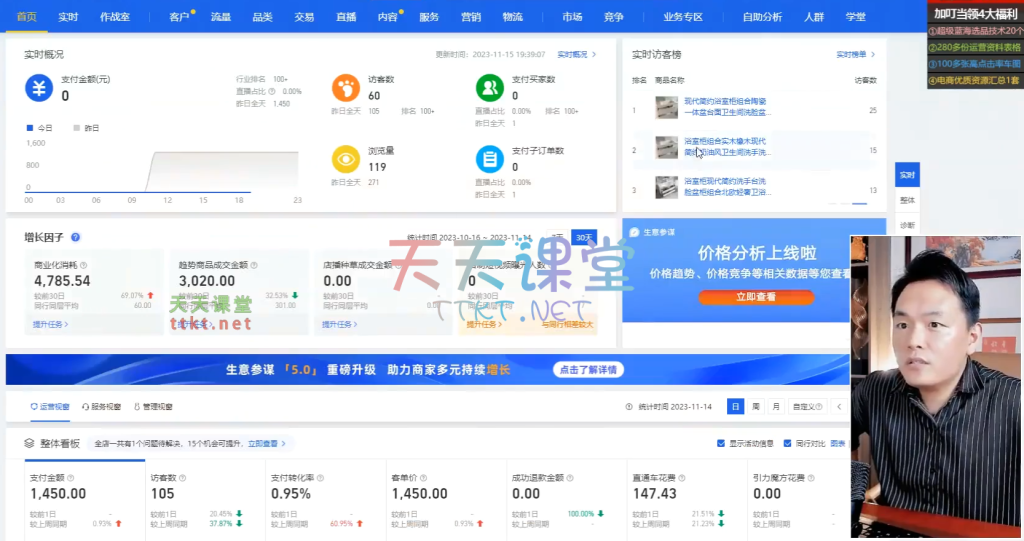The height and width of the screenshot is (541, 1024).
Task: Switch to the 服务视窗 tab
Action: click(102, 407)
